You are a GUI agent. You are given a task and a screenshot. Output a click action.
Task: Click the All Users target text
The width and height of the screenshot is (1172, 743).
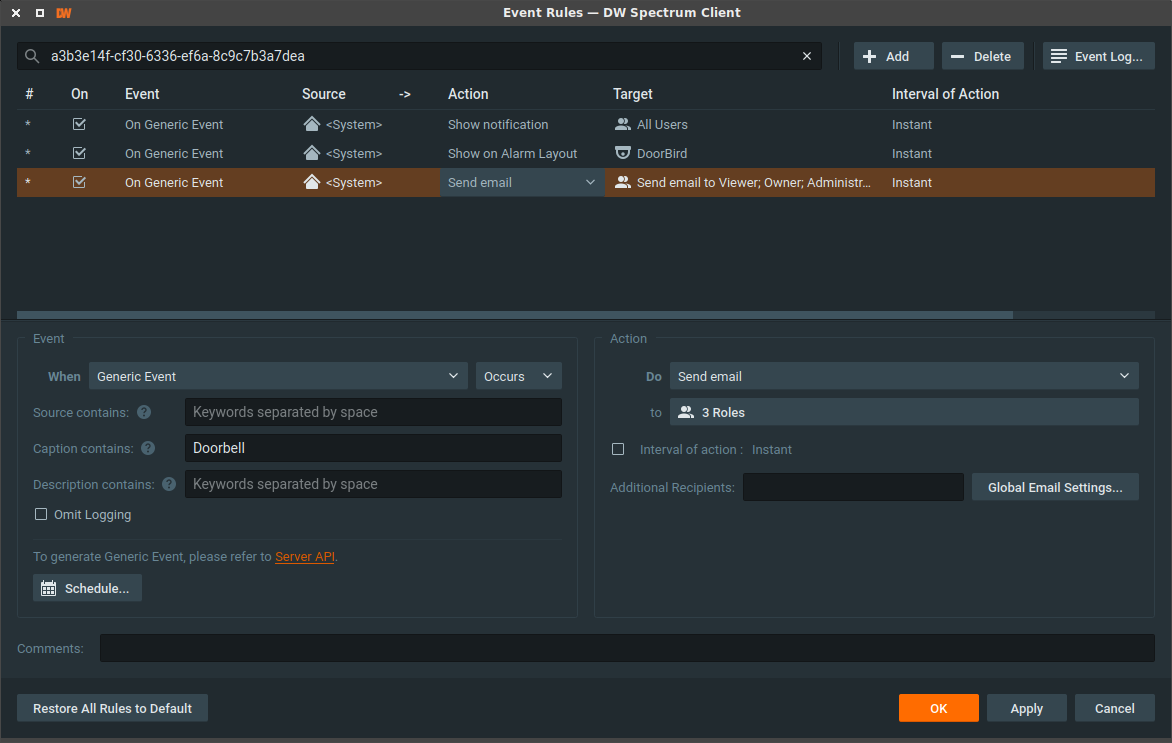[x=662, y=124]
